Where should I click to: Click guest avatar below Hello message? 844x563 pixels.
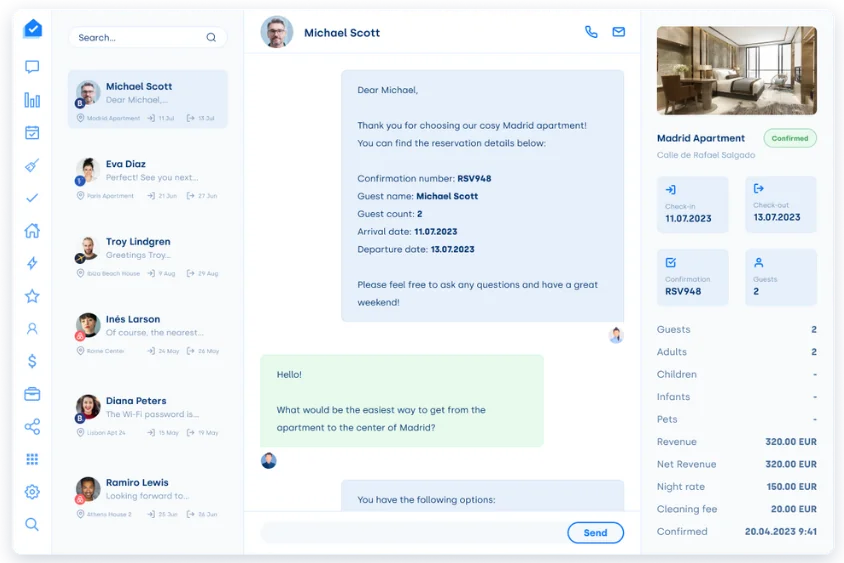pyautogui.click(x=269, y=461)
